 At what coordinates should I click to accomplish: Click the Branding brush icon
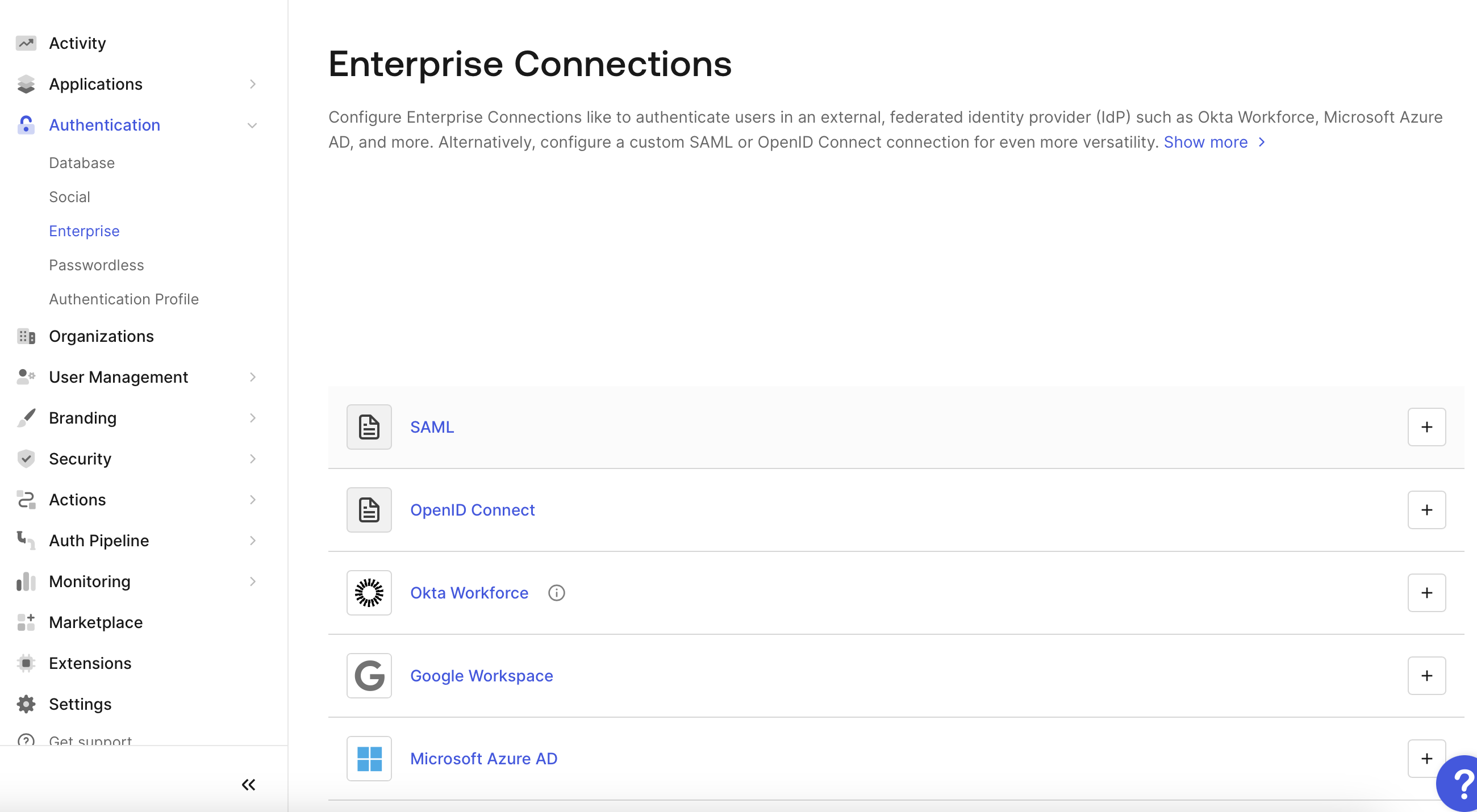[x=26, y=418]
